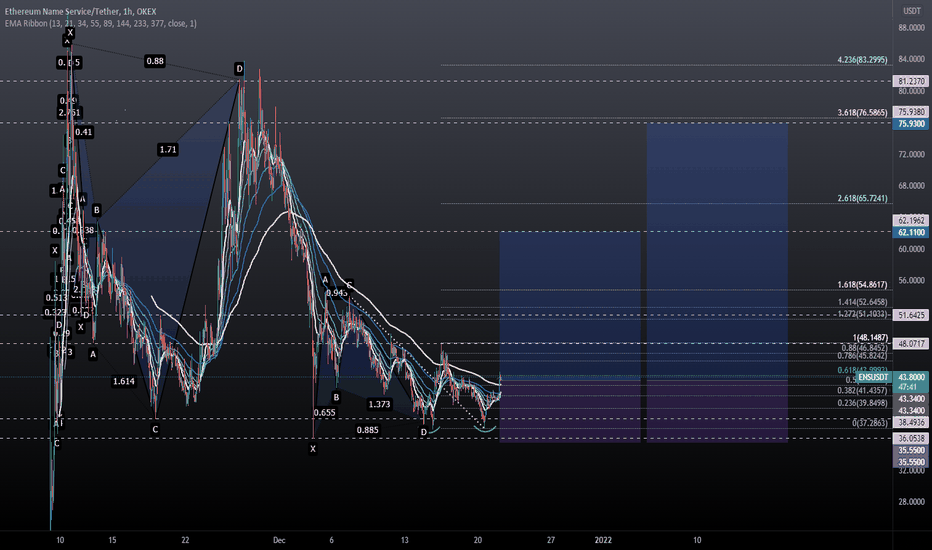
Task: Click the 0.943 harmonic ratio label
Action: (x=337, y=293)
